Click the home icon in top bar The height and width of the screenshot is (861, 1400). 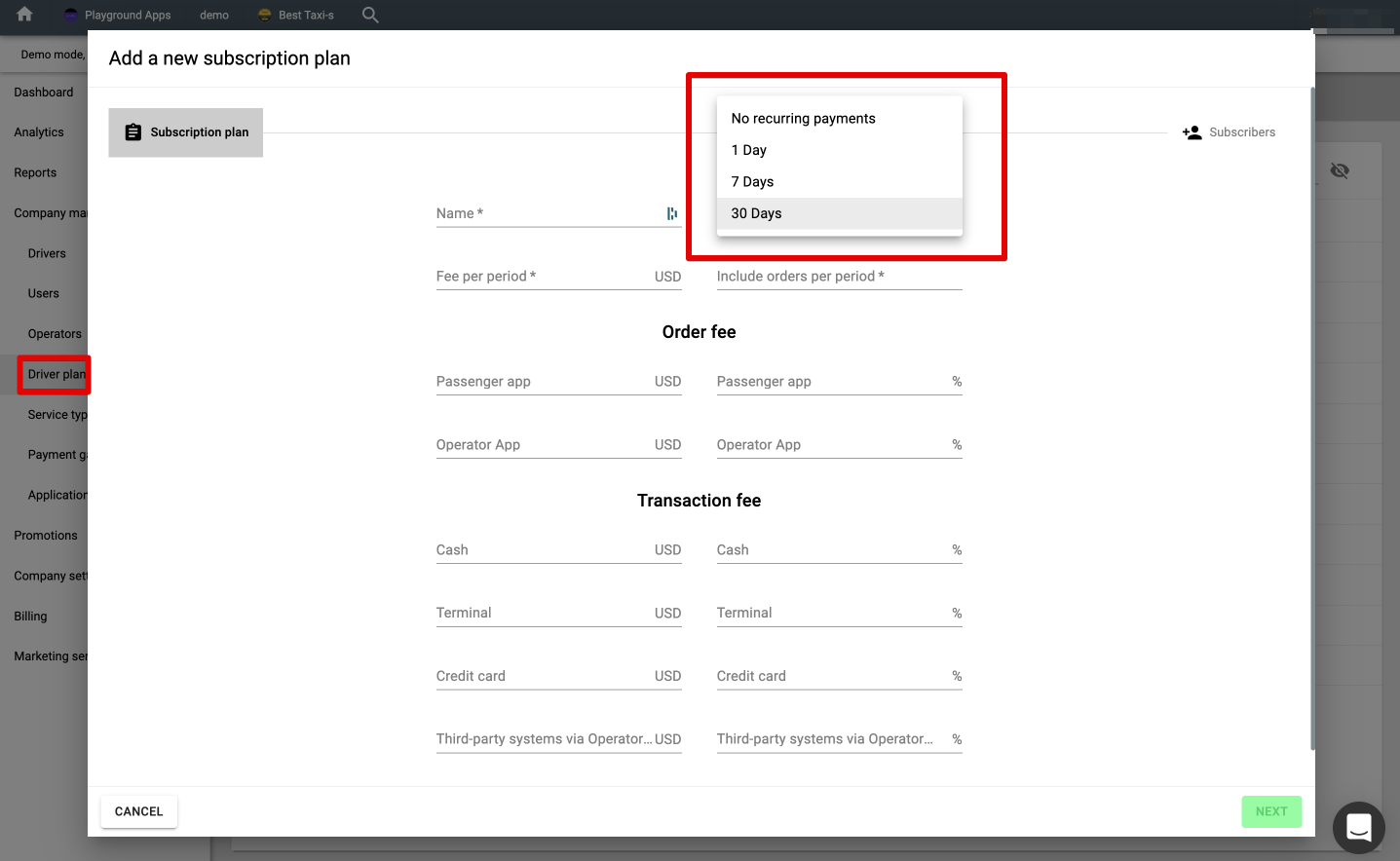(x=24, y=15)
